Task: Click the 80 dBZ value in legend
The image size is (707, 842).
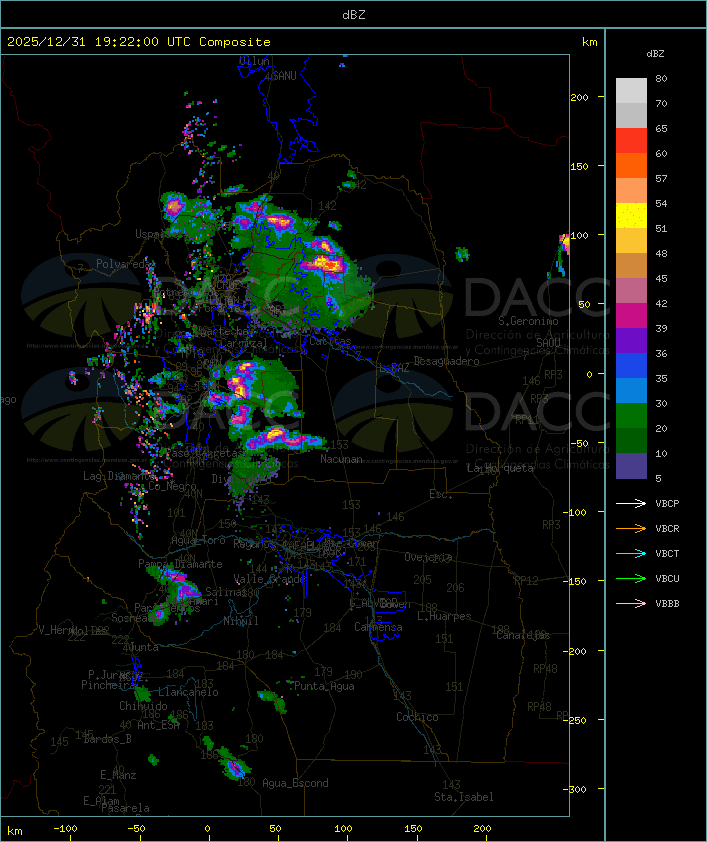Action: coord(661,79)
